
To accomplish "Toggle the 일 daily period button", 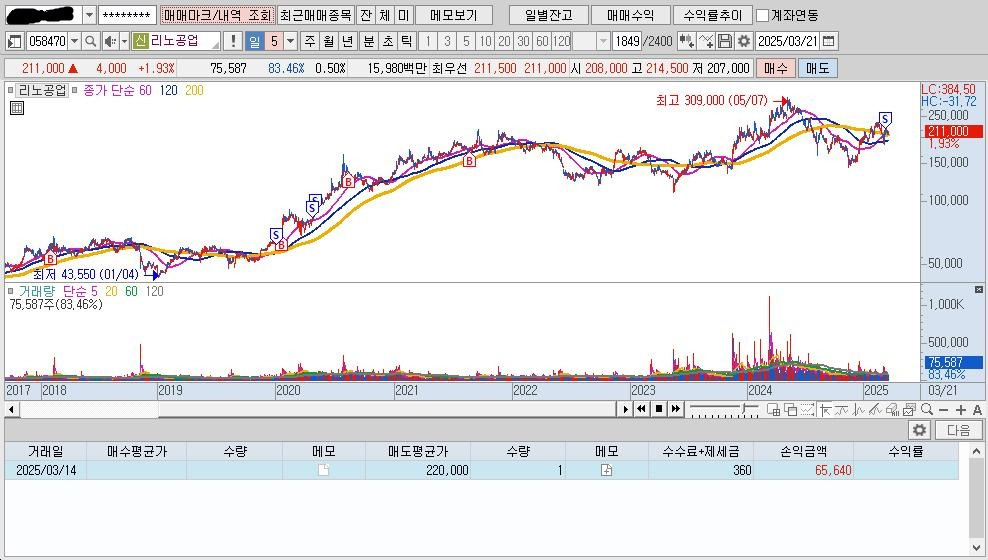I will tap(254, 41).
